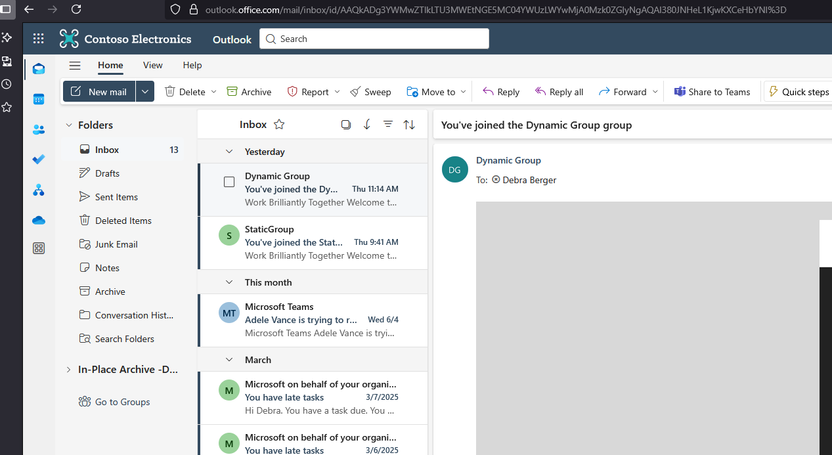Reload the page in browser
Viewport: 832px width, 455px height.
coord(76,9)
